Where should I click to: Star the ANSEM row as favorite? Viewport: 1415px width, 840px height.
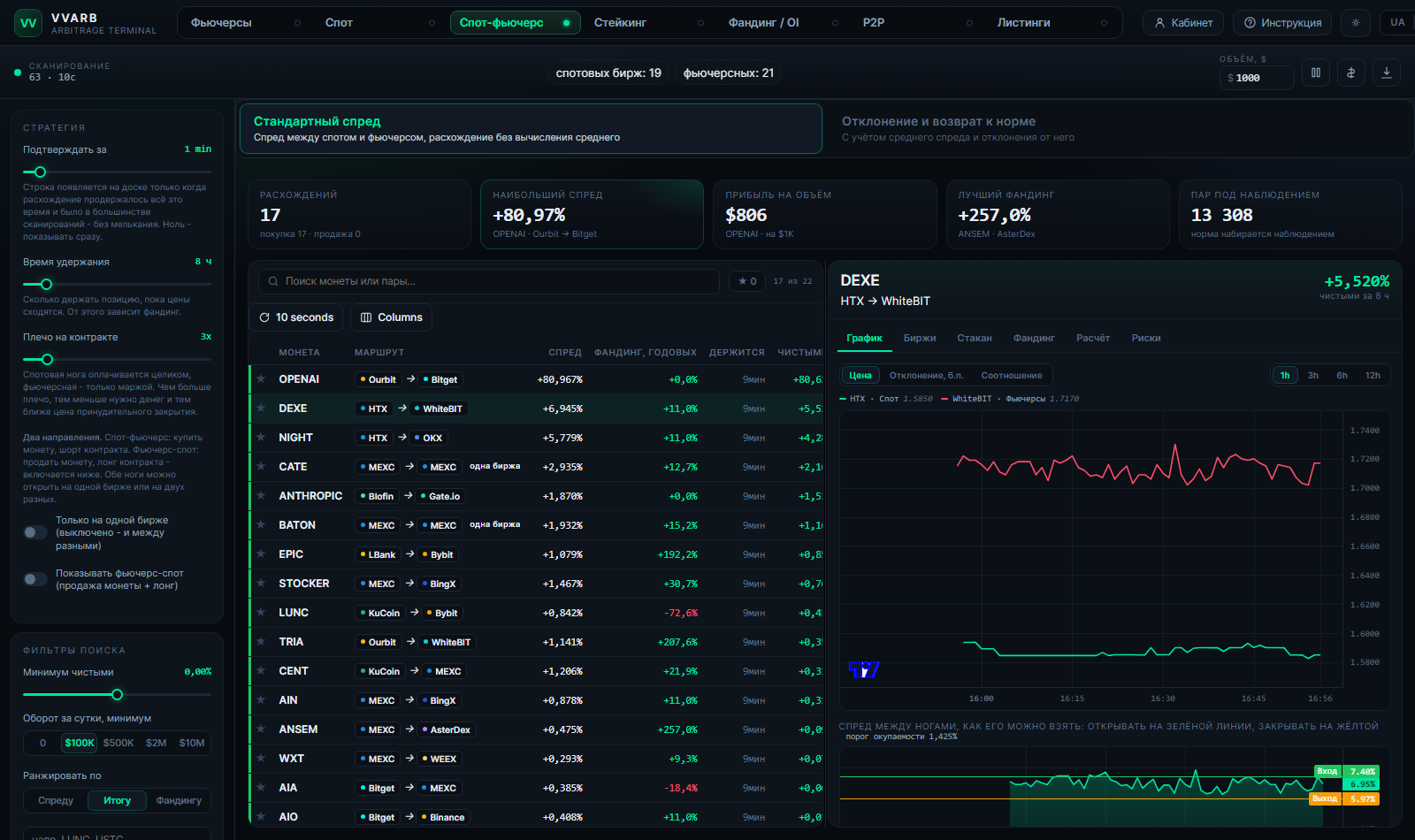(x=261, y=729)
